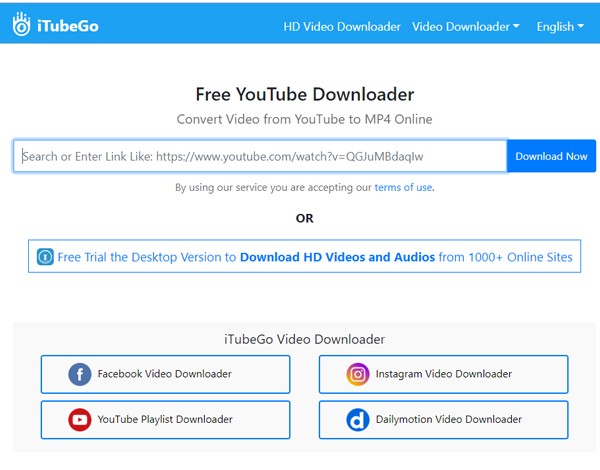Click the download icon in Free Trial banner
Viewport: 600px width, 470px height.
(x=45, y=257)
